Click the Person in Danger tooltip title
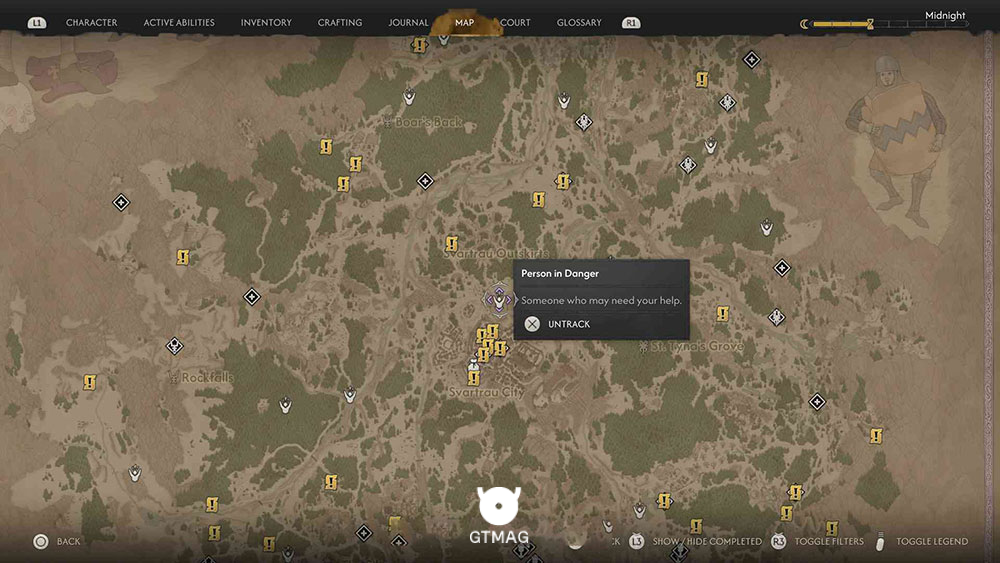This screenshot has width=1000, height=563. pyautogui.click(x=560, y=274)
